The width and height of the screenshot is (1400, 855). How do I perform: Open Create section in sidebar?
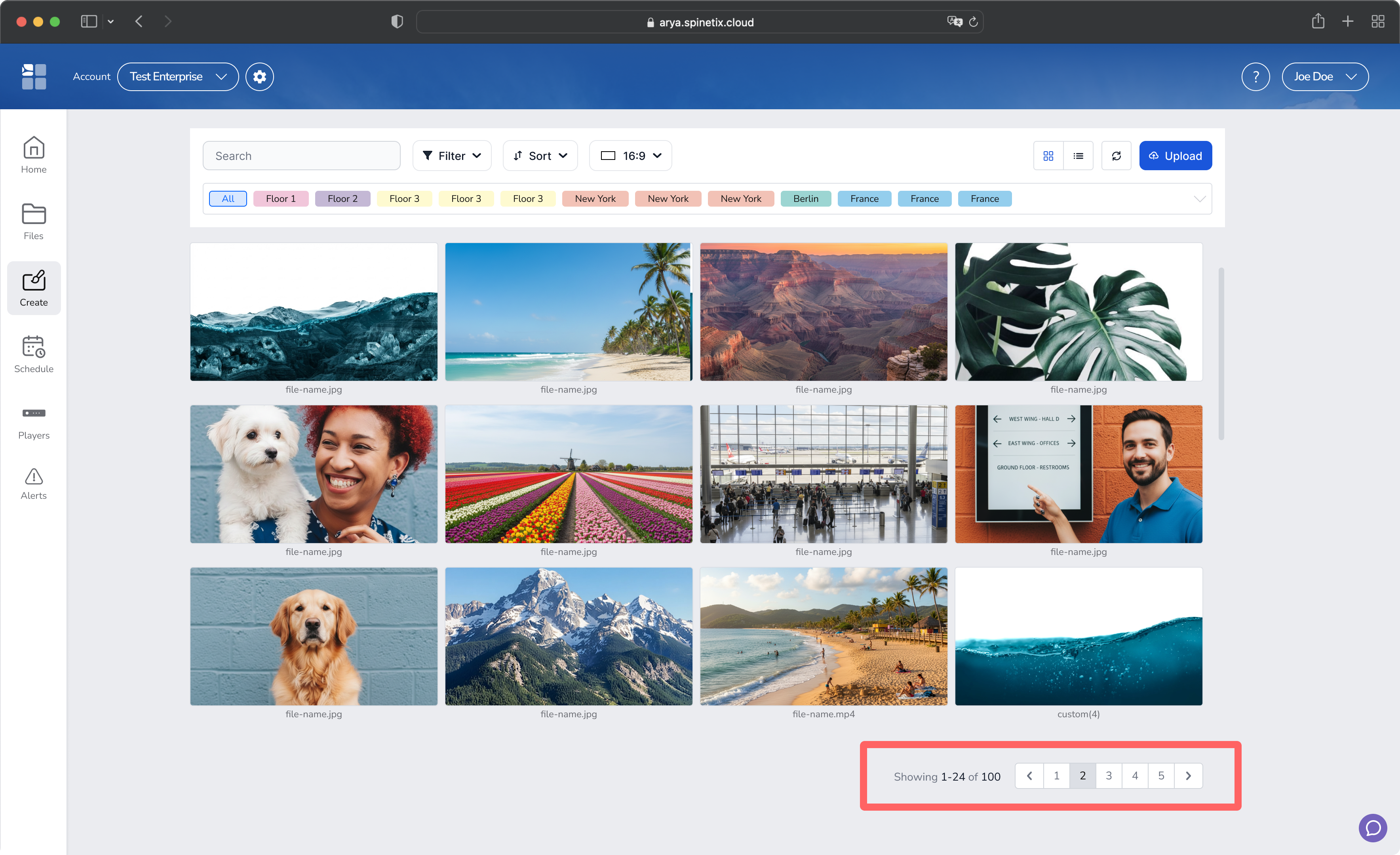click(x=34, y=288)
